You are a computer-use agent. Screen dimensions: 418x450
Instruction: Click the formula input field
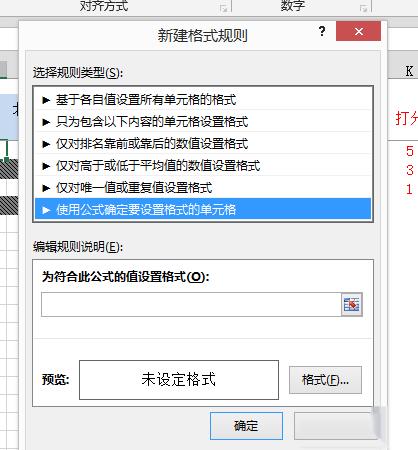(191, 304)
